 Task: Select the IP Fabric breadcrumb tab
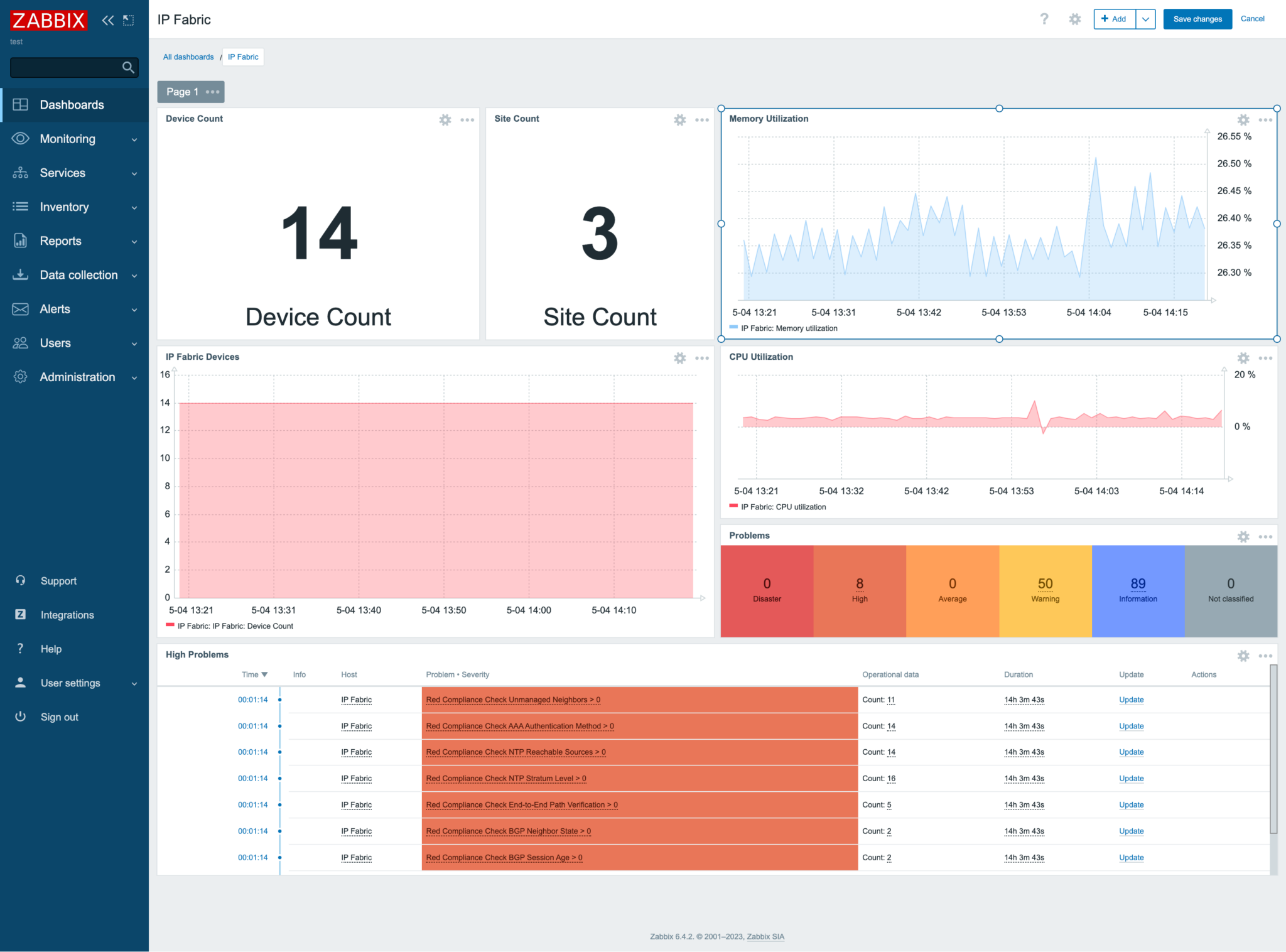pos(243,57)
